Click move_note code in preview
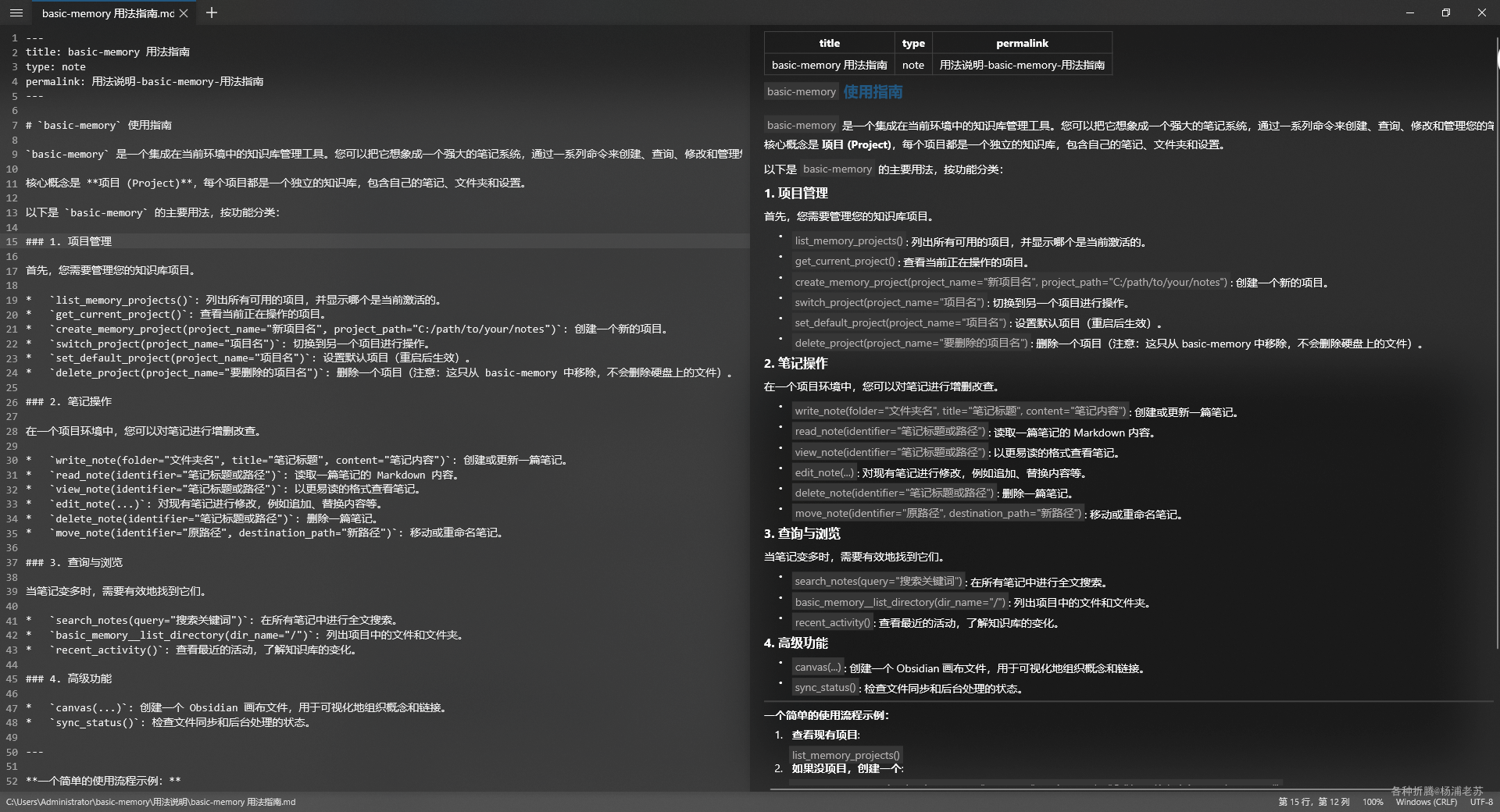1500x812 pixels. point(938,513)
